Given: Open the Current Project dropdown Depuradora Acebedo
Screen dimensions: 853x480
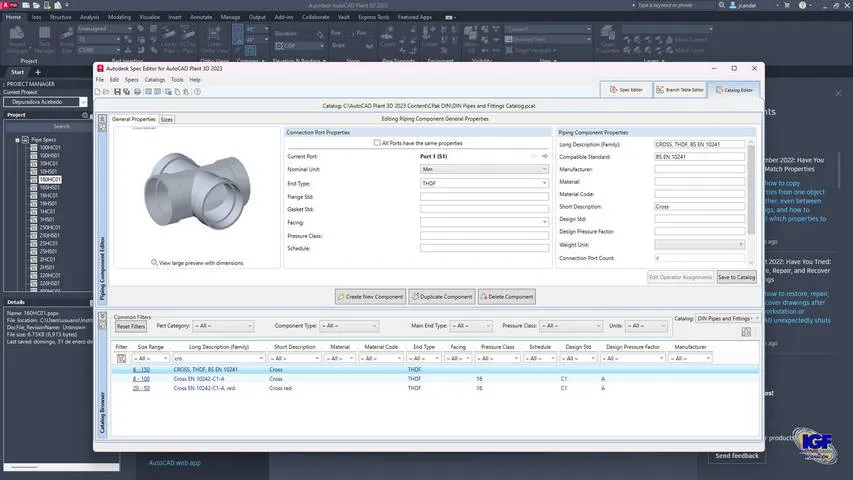Looking at the screenshot, I should tap(45, 102).
